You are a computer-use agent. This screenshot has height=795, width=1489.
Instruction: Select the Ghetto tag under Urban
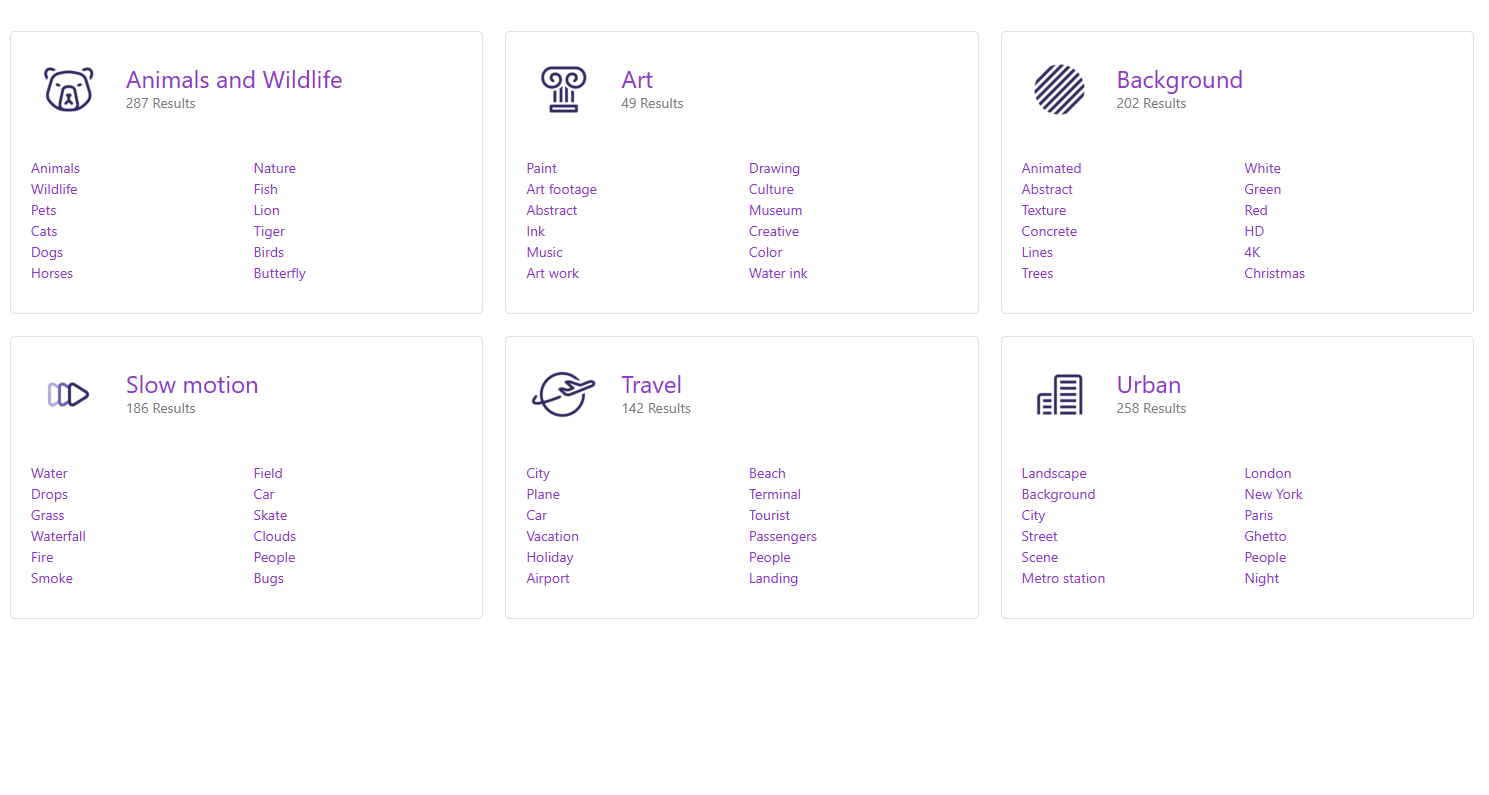coord(1265,536)
